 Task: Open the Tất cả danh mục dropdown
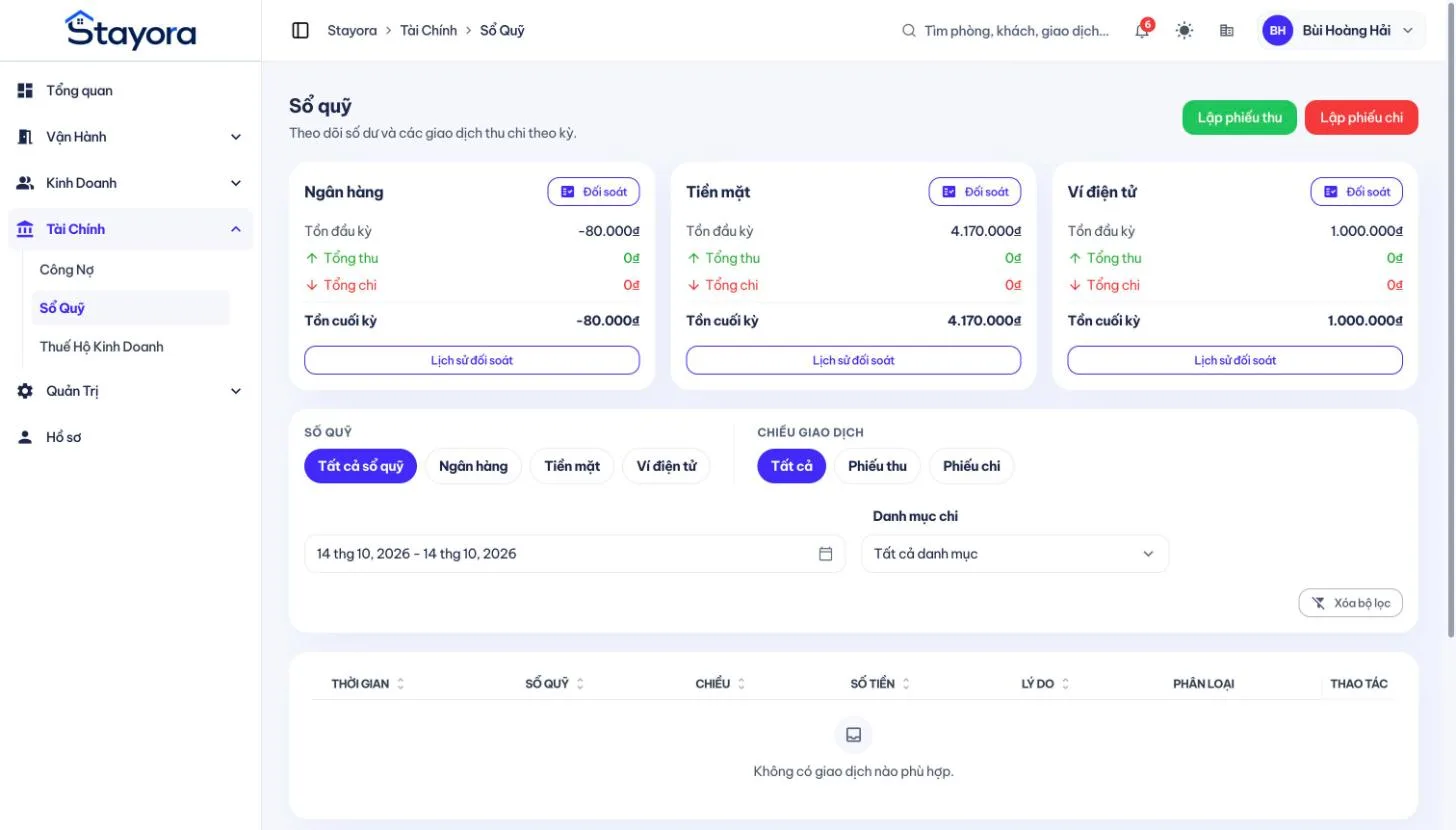pos(1014,554)
